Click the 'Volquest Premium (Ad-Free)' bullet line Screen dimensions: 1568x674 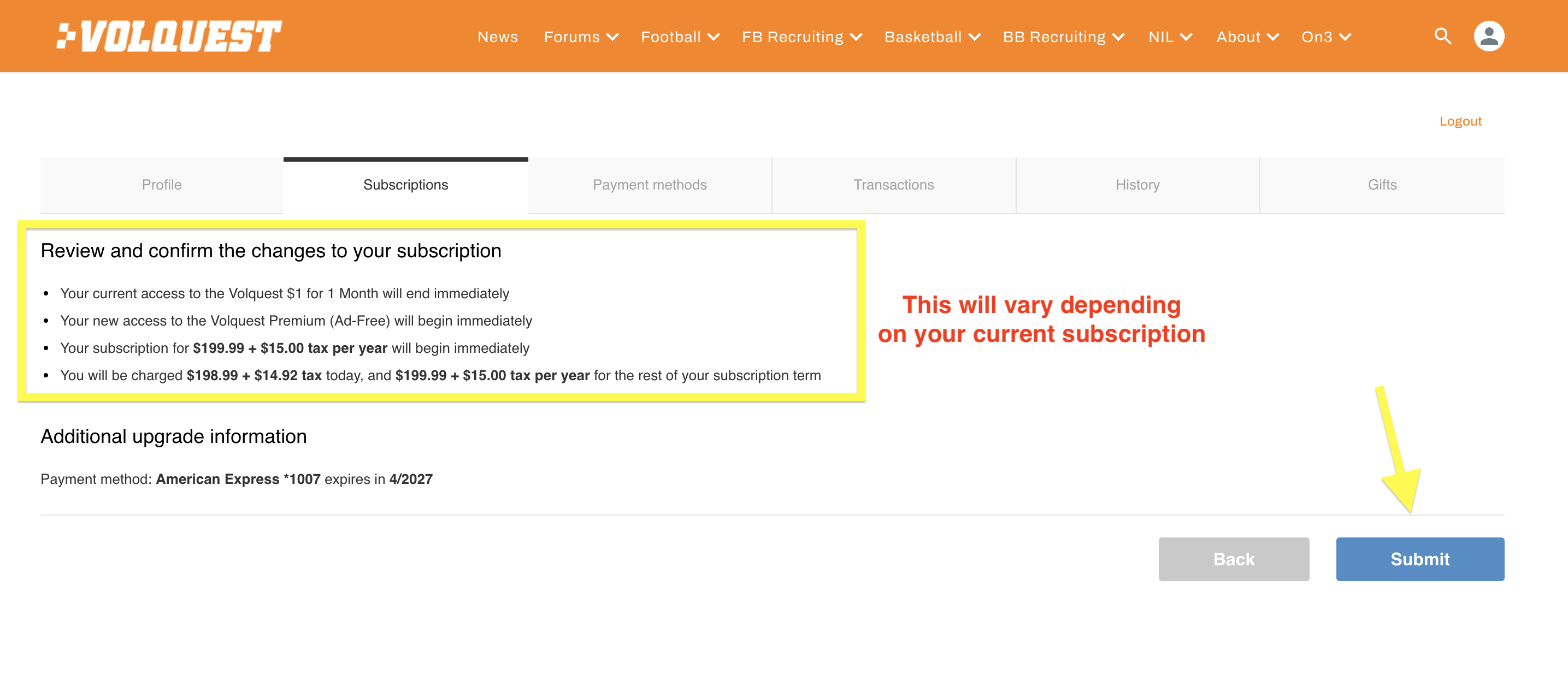(296, 321)
